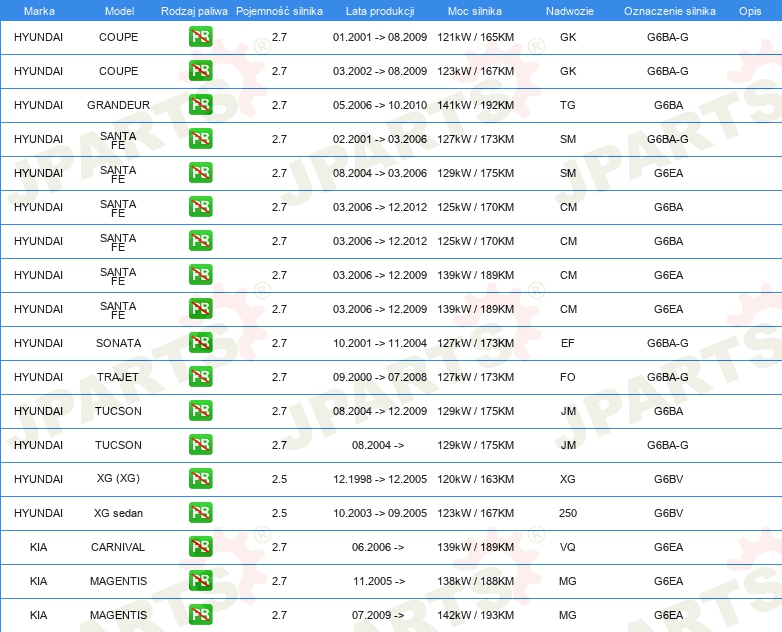The height and width of the screenshot is (632, 782).
Task: Click engine power 142kW / 193KM
Action: click(x=475, y=615)
